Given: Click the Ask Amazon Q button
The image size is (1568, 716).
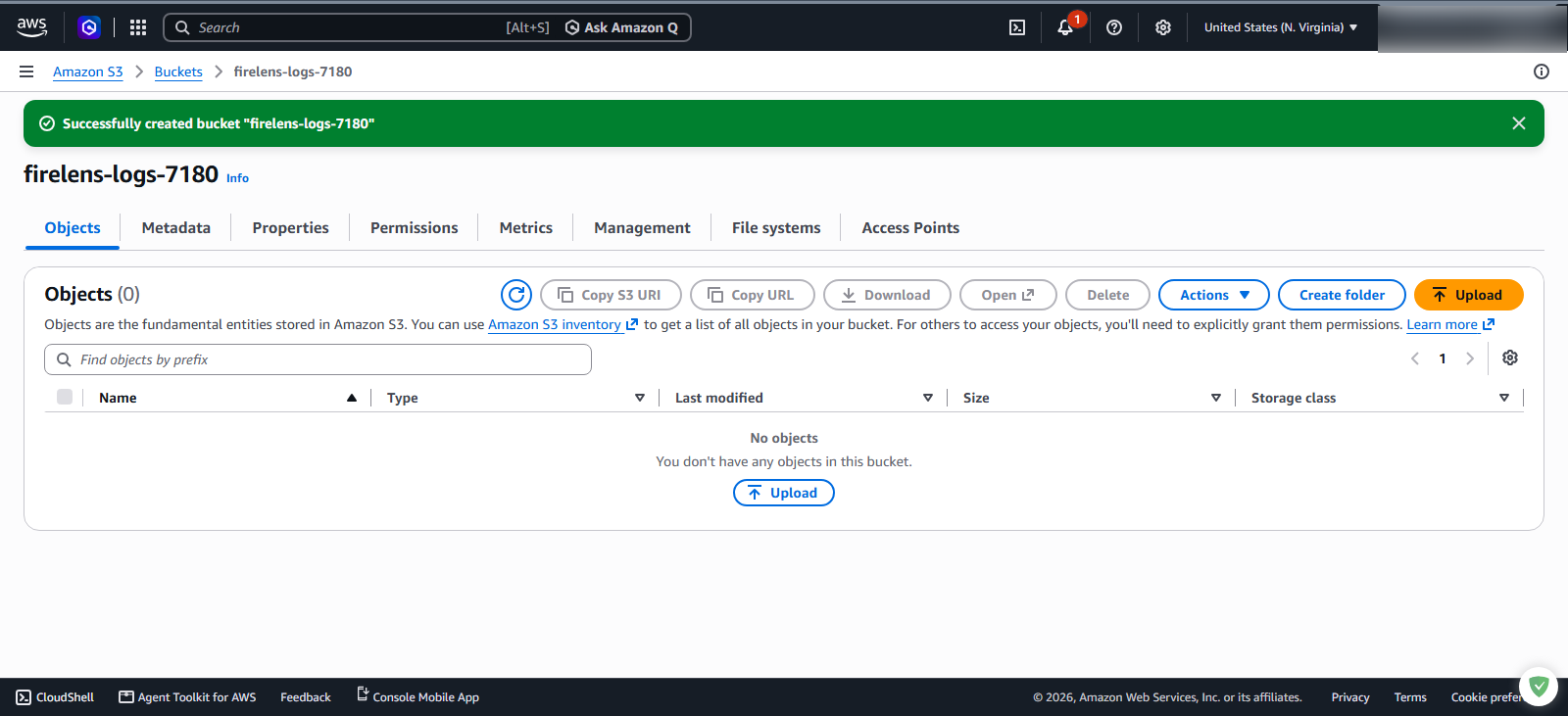Looking at the screenshot, I should pos(622,27).
